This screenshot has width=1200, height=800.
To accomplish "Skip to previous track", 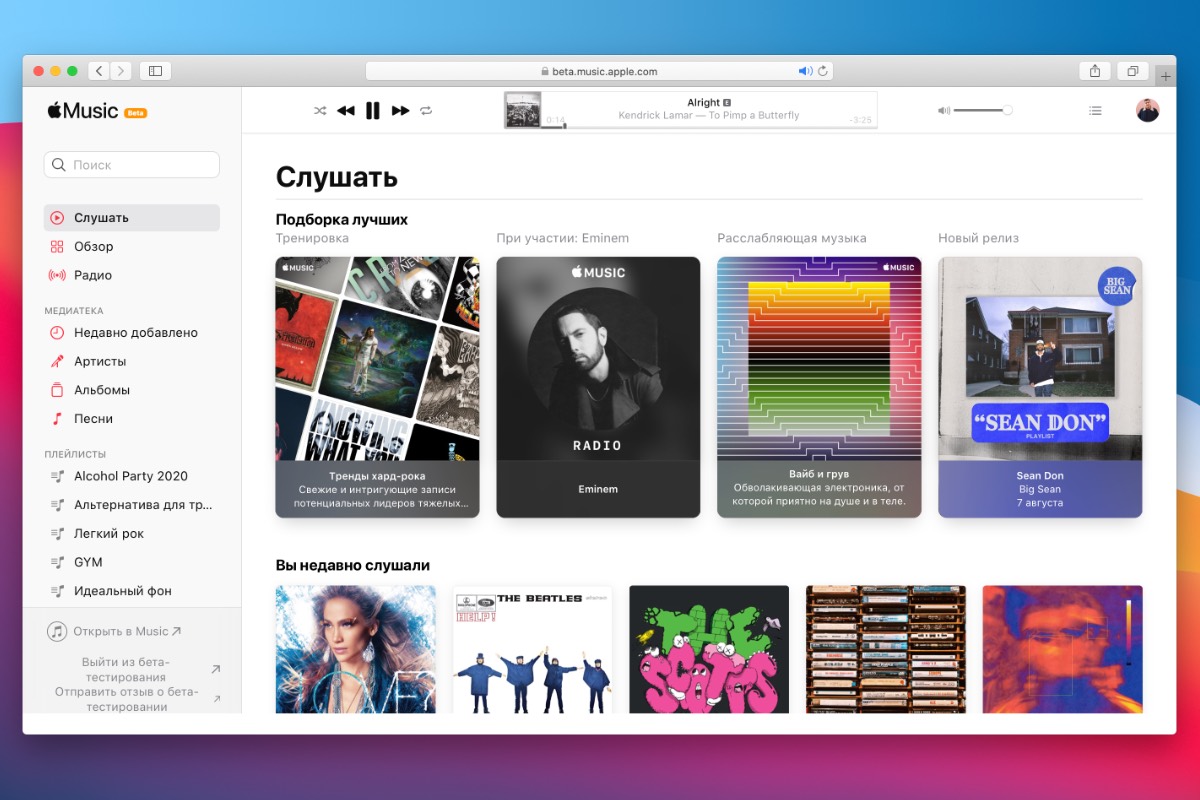I will click(346, 111).
